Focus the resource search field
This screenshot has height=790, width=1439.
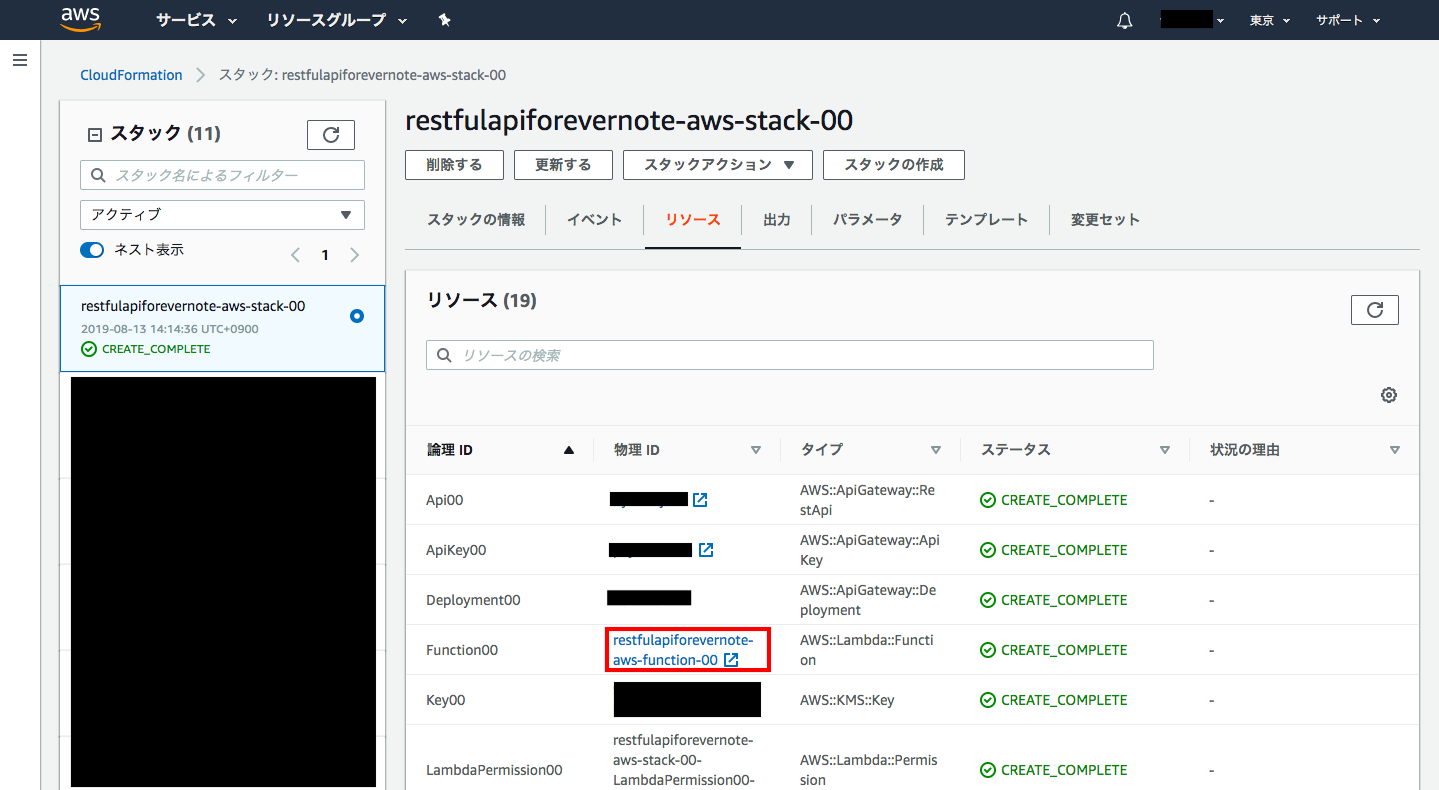pos(790,355)
